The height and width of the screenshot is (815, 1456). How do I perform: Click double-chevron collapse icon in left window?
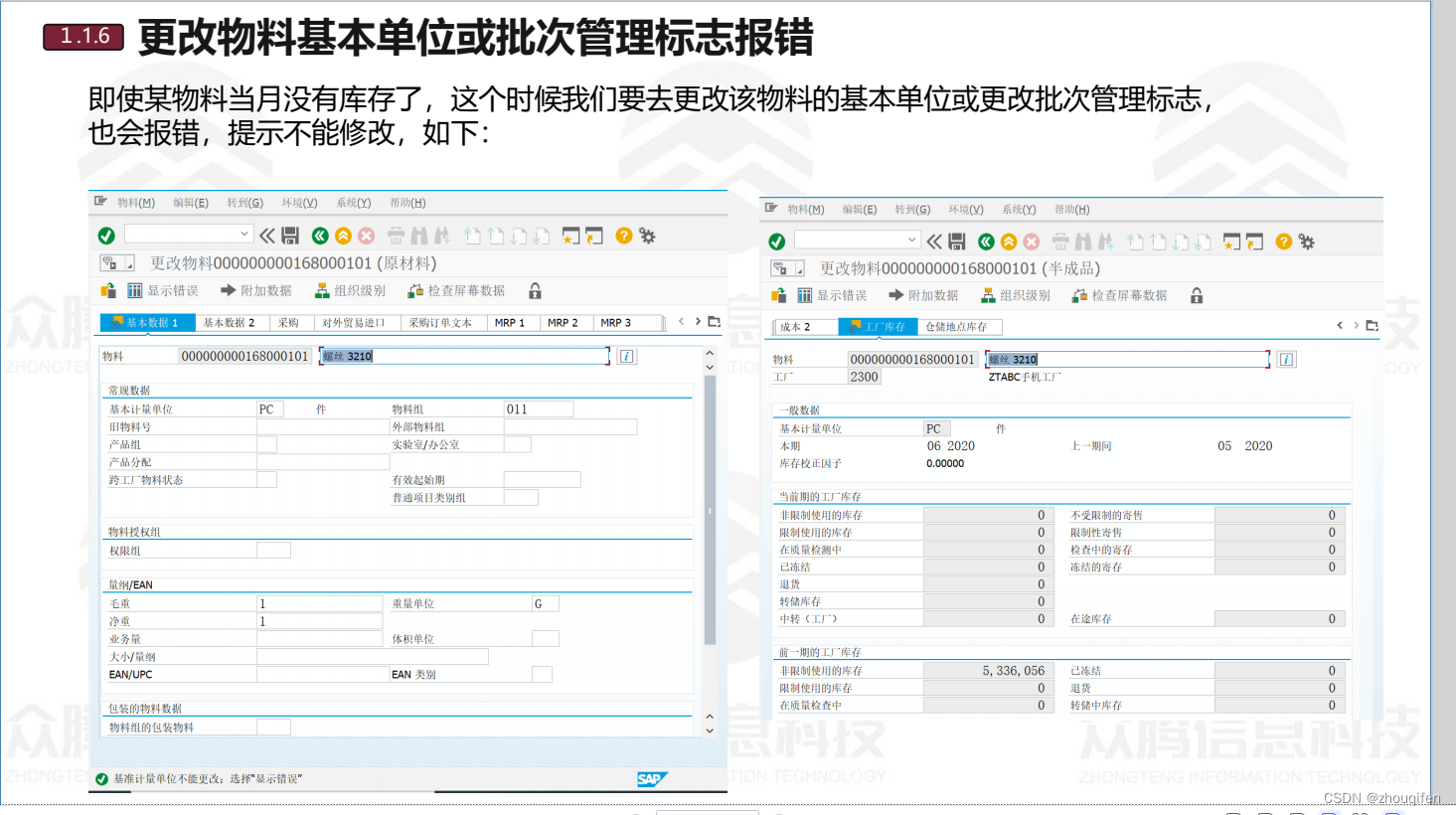click(x=267, y=236)
